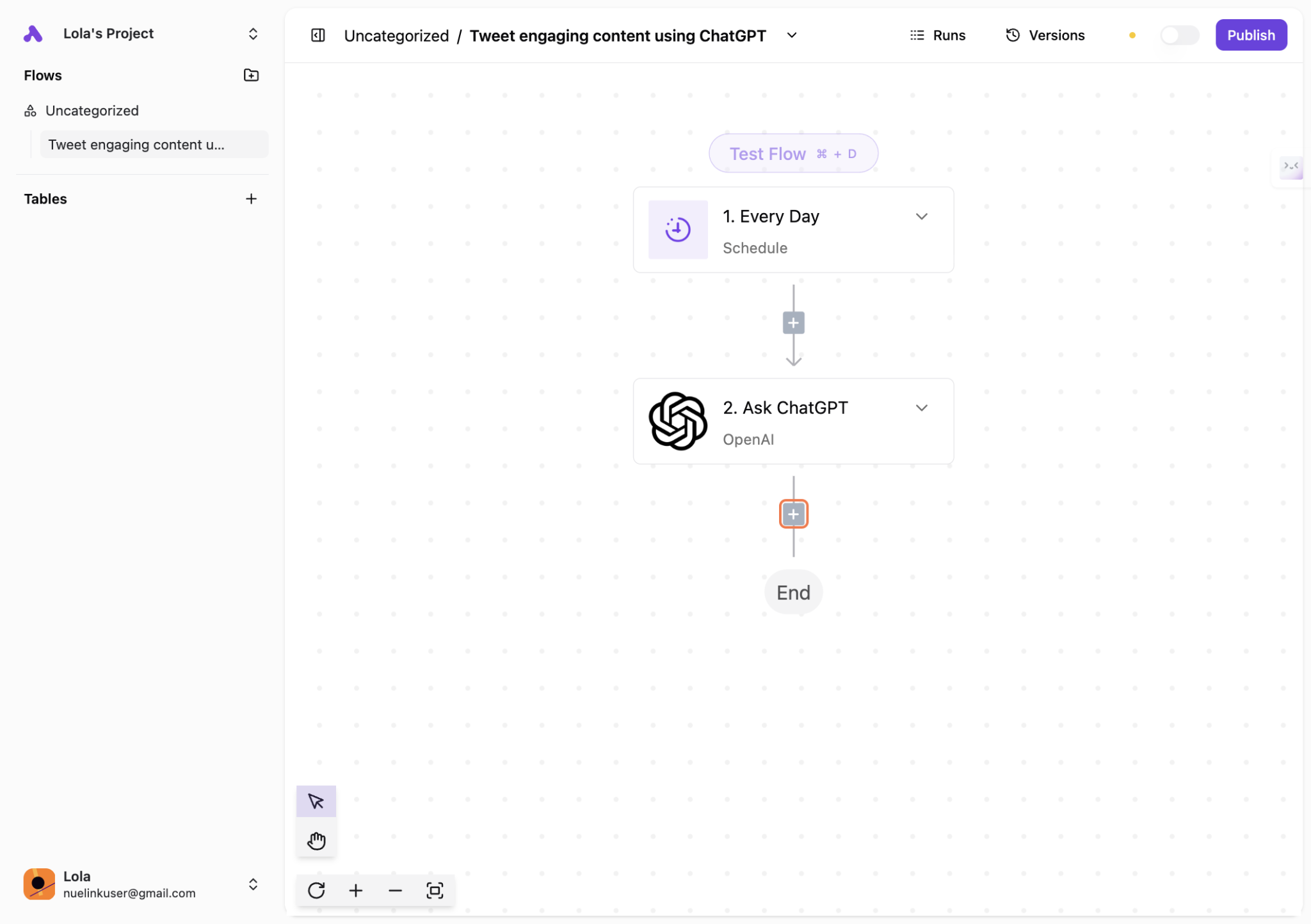The image size is (1311, 924).
Task: Create a new folder in Flows
Action: (251, 76)
